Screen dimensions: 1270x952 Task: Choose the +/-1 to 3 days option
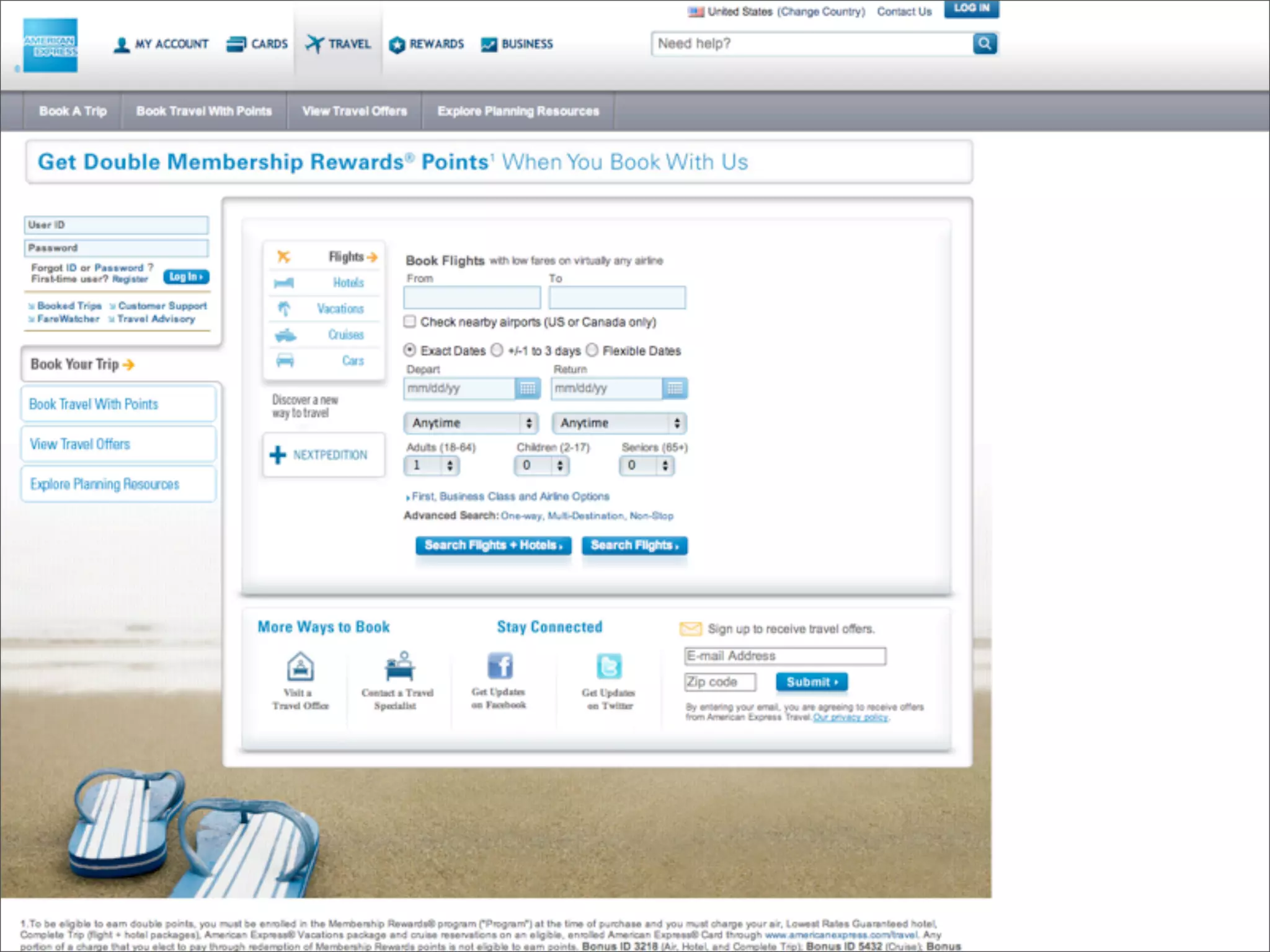[x=497, y=350]
